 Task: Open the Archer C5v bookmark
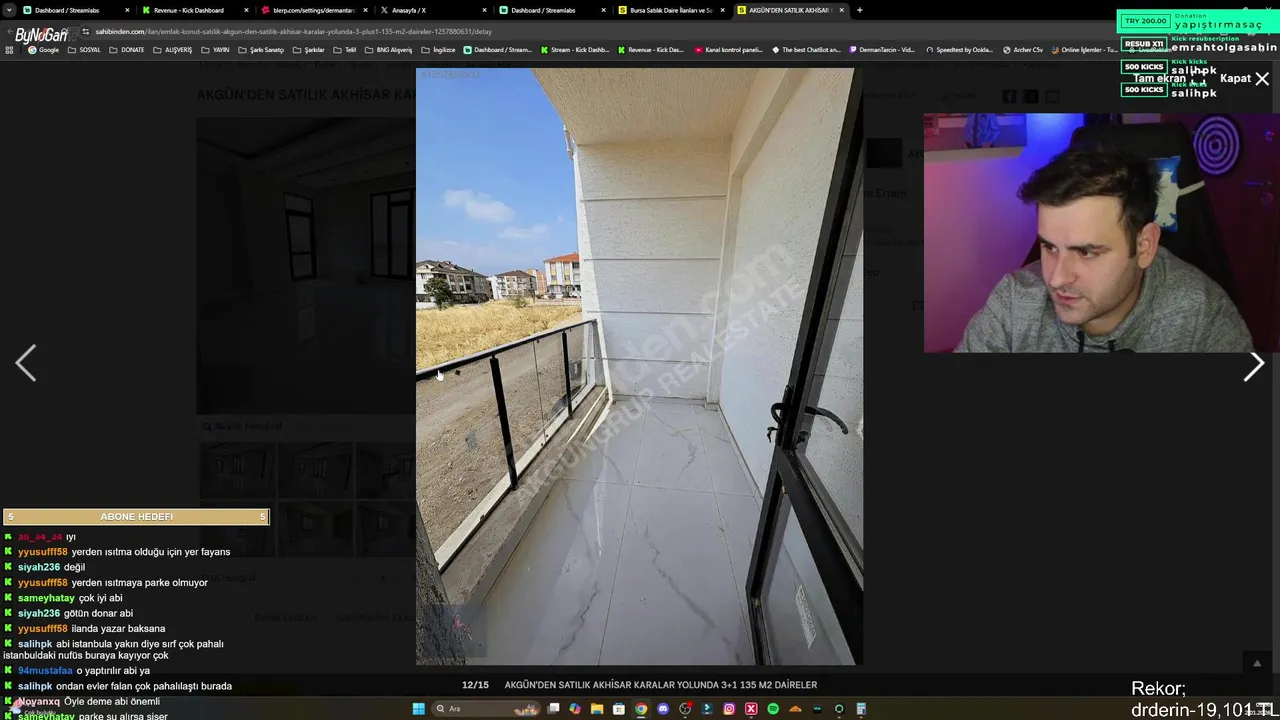1023,50
